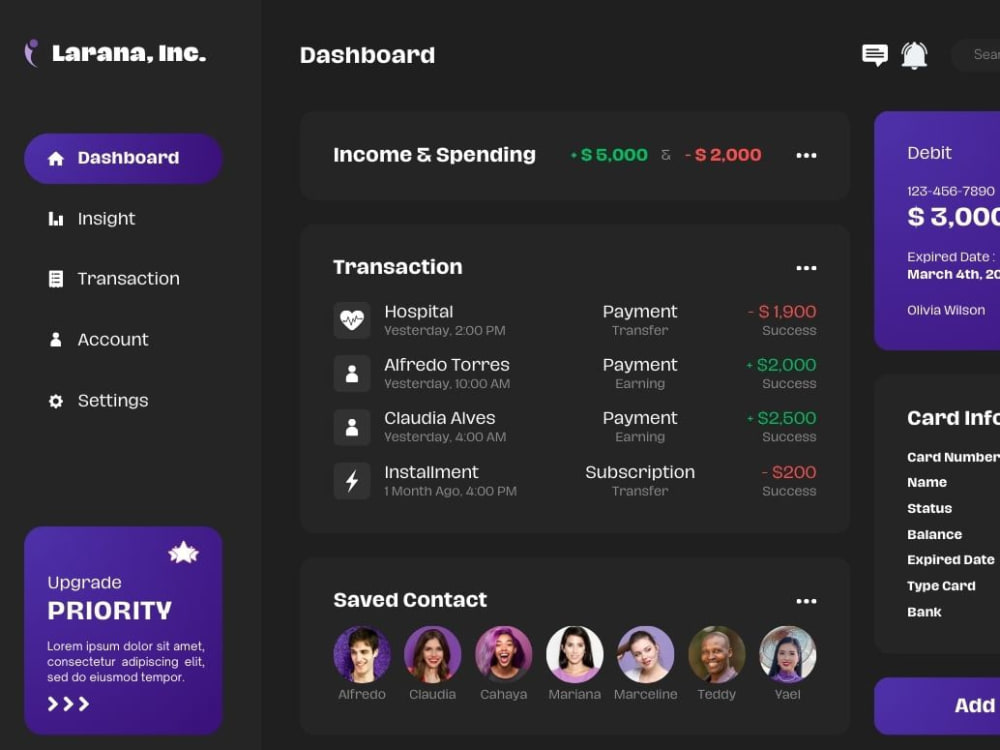This screenshot has width=1000, height=750.
Task: Open Transaction panel more options menu
Action: pyautogui.click(x=806, y=268)
